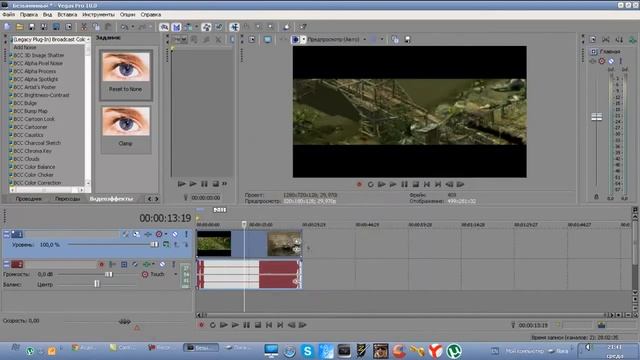Select BCC 3D Image Shatter effect
This screenshot has width=640, height=360.
39,55
